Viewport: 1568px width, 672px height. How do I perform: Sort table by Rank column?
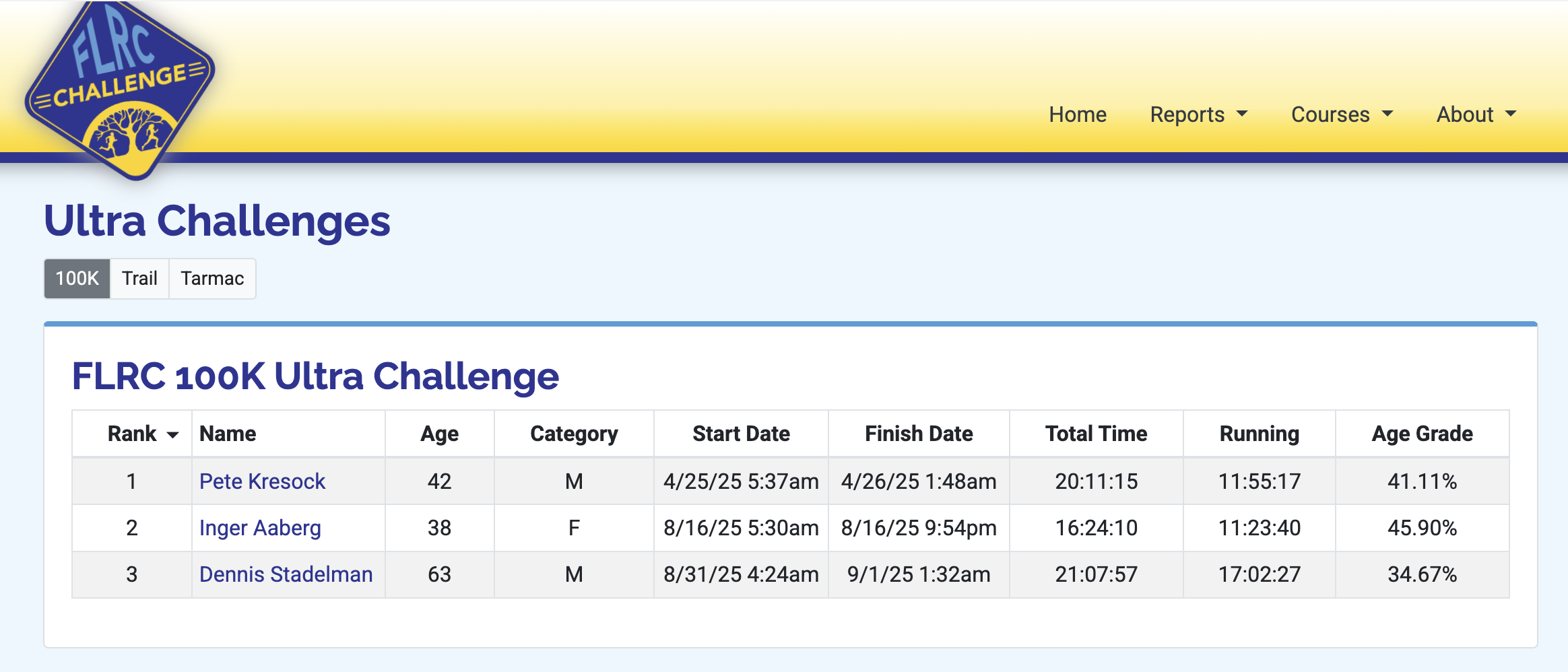coord(133,434)
